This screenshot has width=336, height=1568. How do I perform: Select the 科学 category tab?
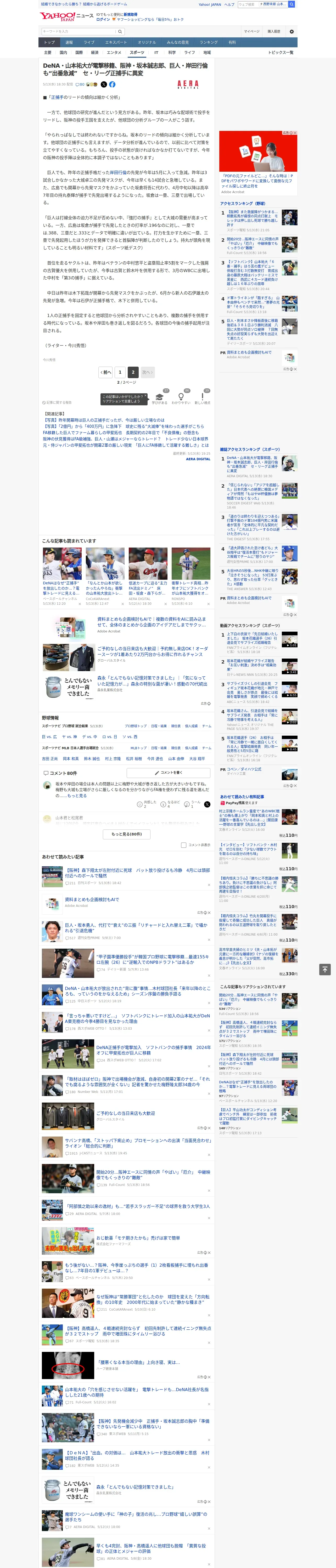[x=172, y=52]
